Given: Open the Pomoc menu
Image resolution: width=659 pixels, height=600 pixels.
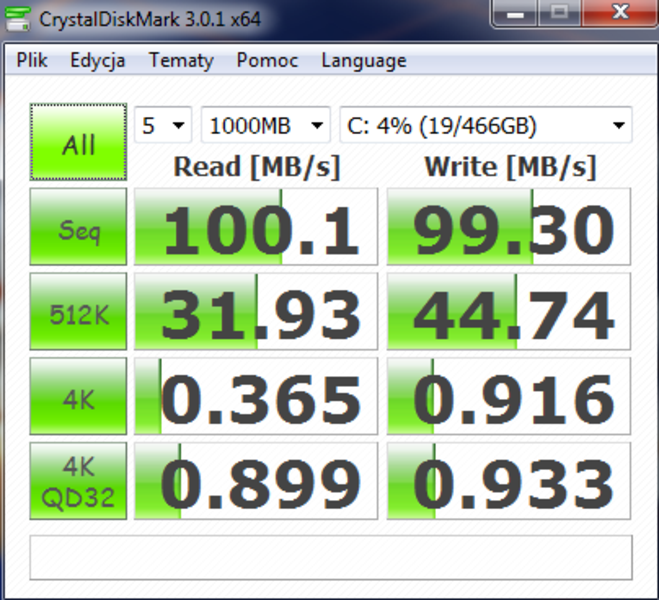Looking at the screenshot, I should (x=267, y=60).
